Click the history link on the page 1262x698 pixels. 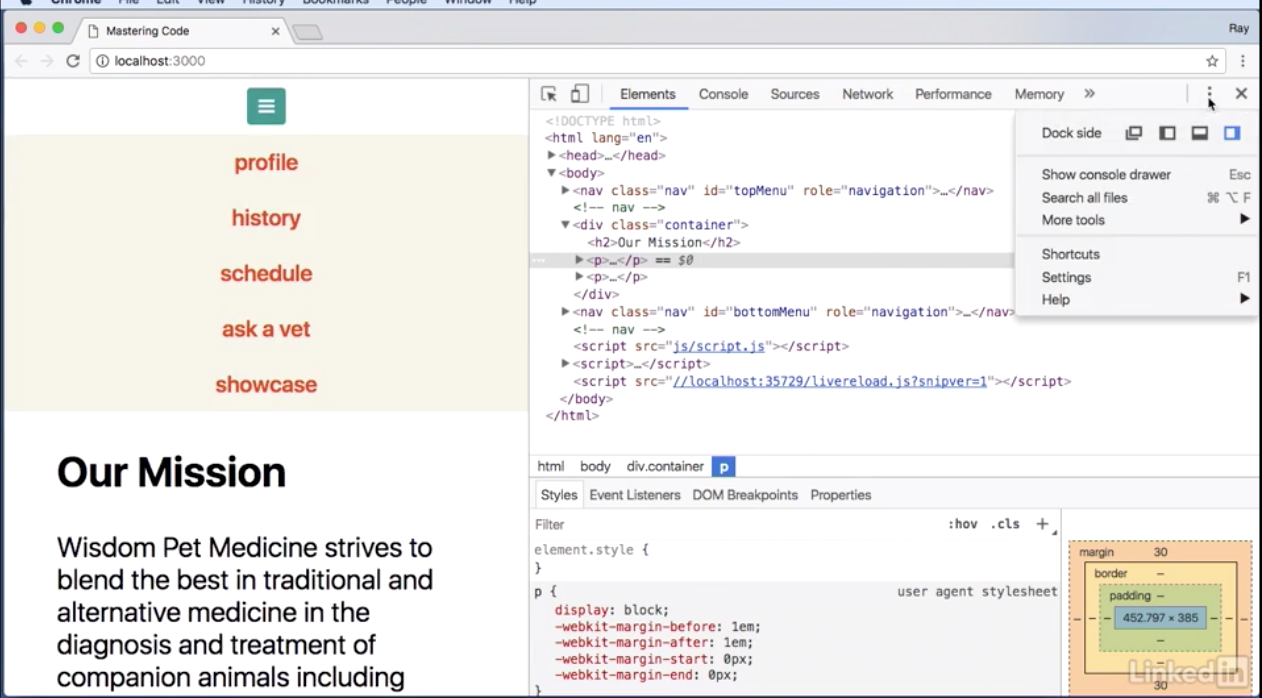[266, 218]
